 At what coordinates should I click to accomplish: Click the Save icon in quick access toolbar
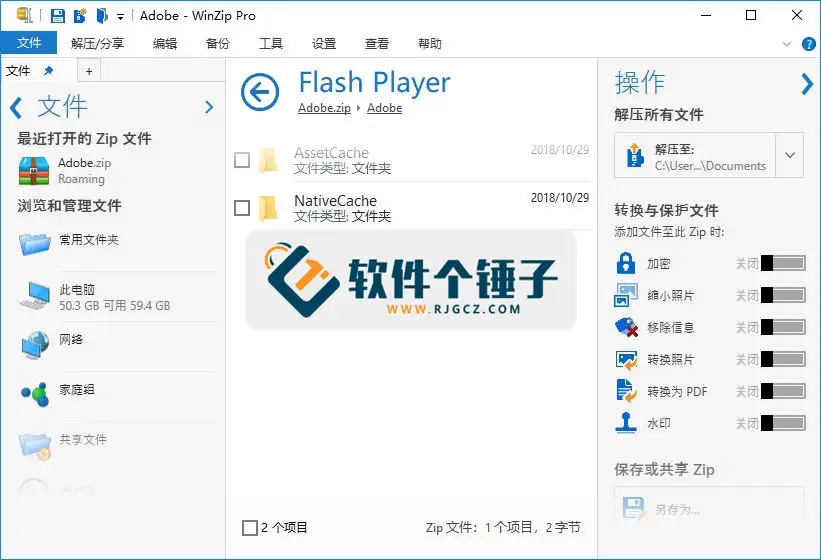point(58,16)
